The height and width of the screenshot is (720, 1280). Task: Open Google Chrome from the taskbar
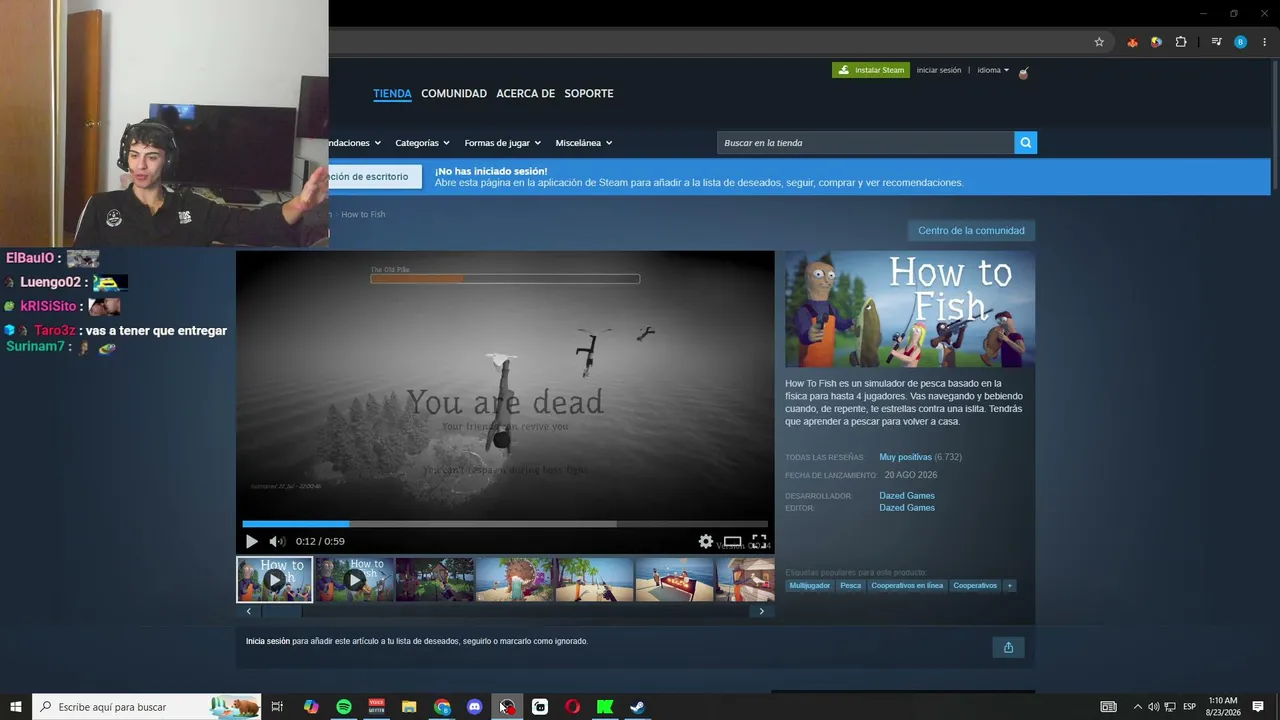pos(442,707)
